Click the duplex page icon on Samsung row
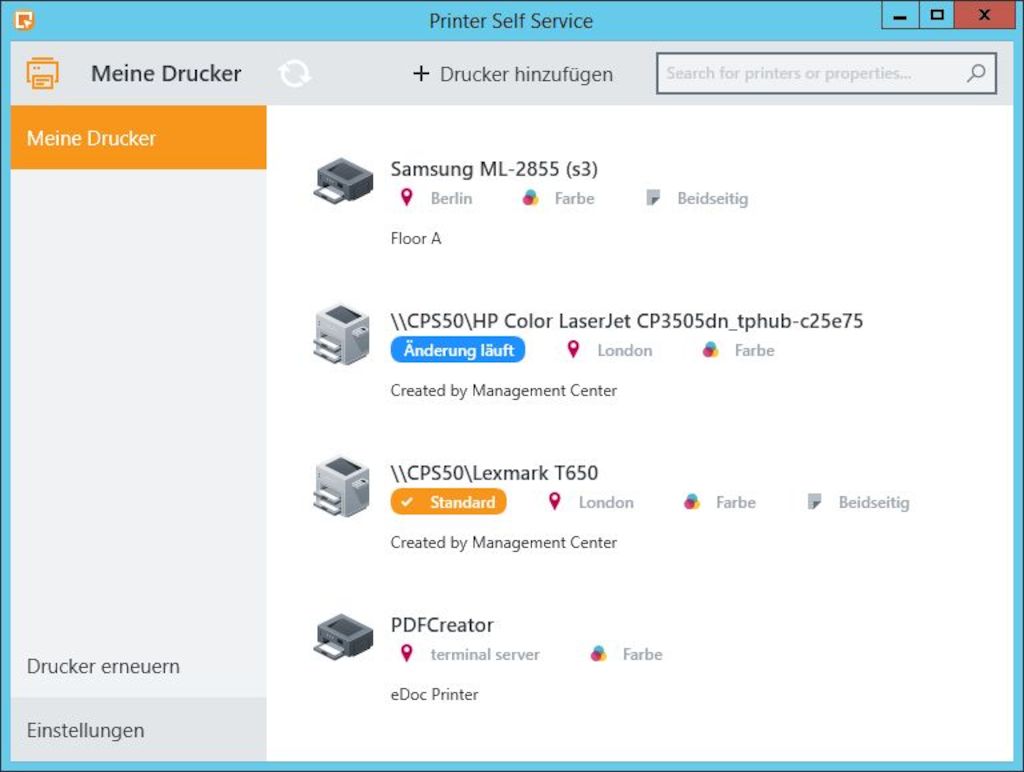This screenshot has height=772, width=1024. (652, 198)
